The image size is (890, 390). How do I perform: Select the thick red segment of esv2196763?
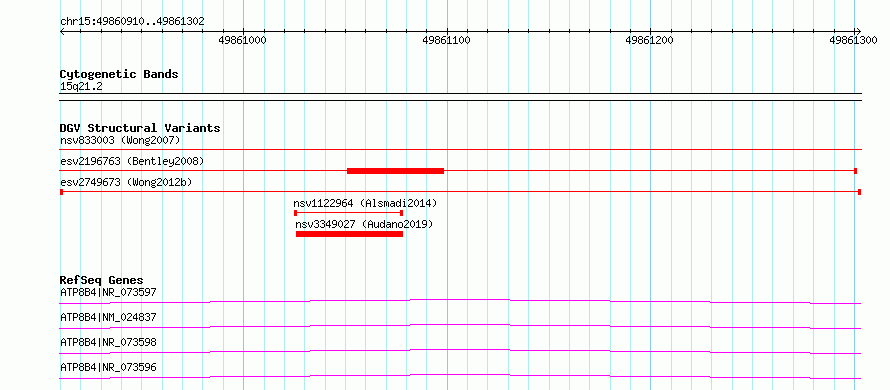395,171
